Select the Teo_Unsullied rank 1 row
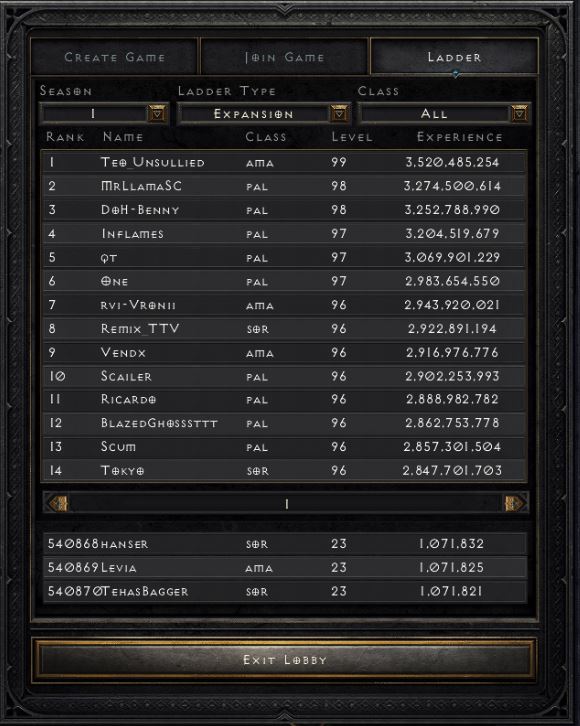The height and width of the screenshot is (726, 580). 284,162
